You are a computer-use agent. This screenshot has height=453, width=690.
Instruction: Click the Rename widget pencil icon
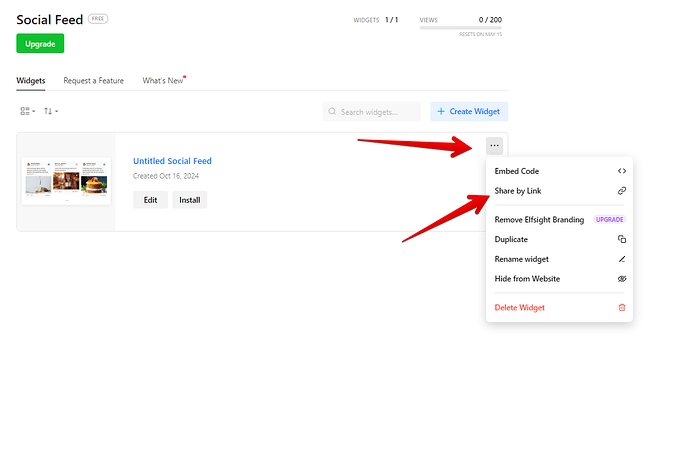coord(622,259)
